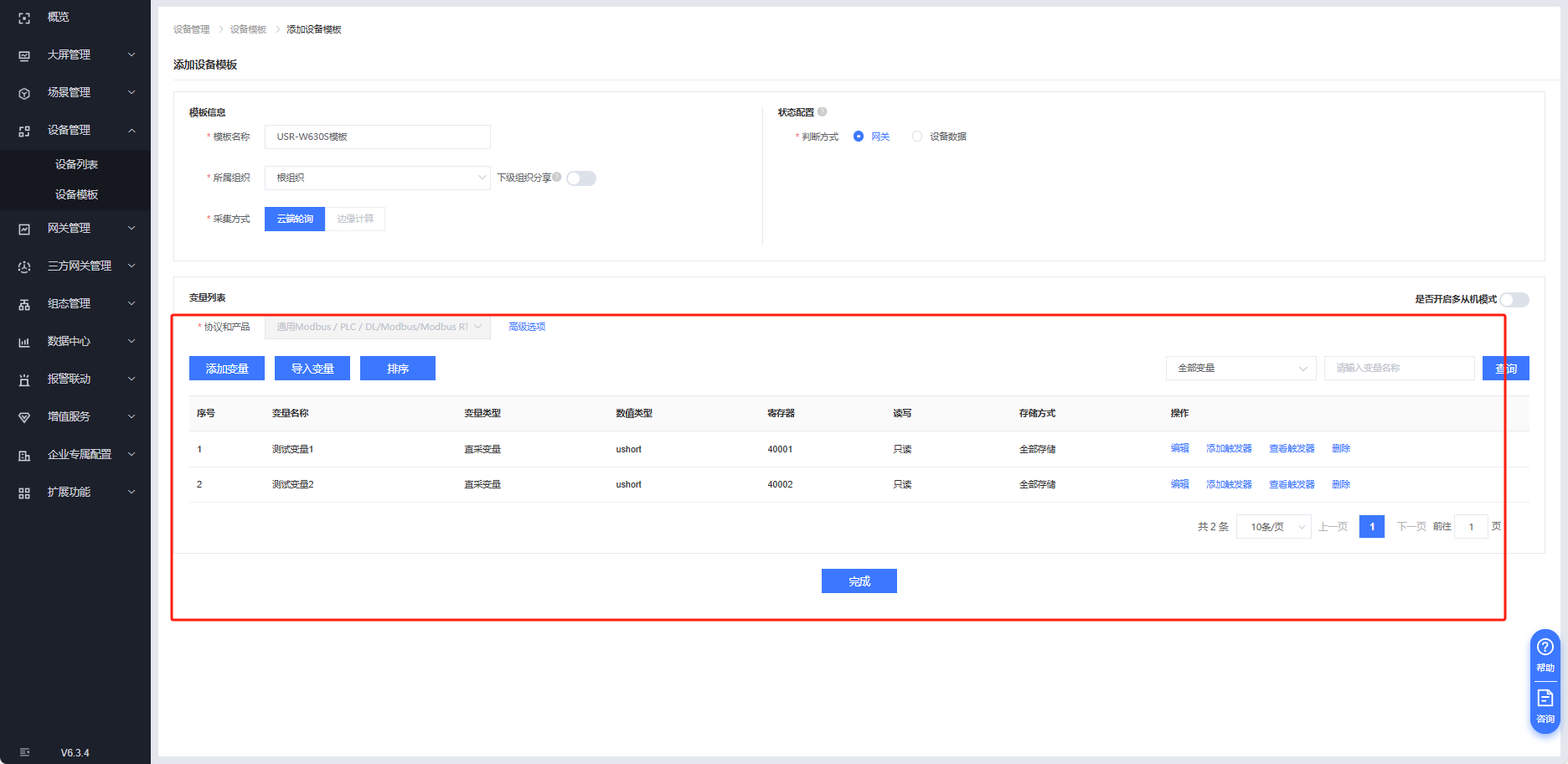Viewport: 1568px width, 764px height.
Task: Click the 添加变量 button
Action: click(227, 369)
